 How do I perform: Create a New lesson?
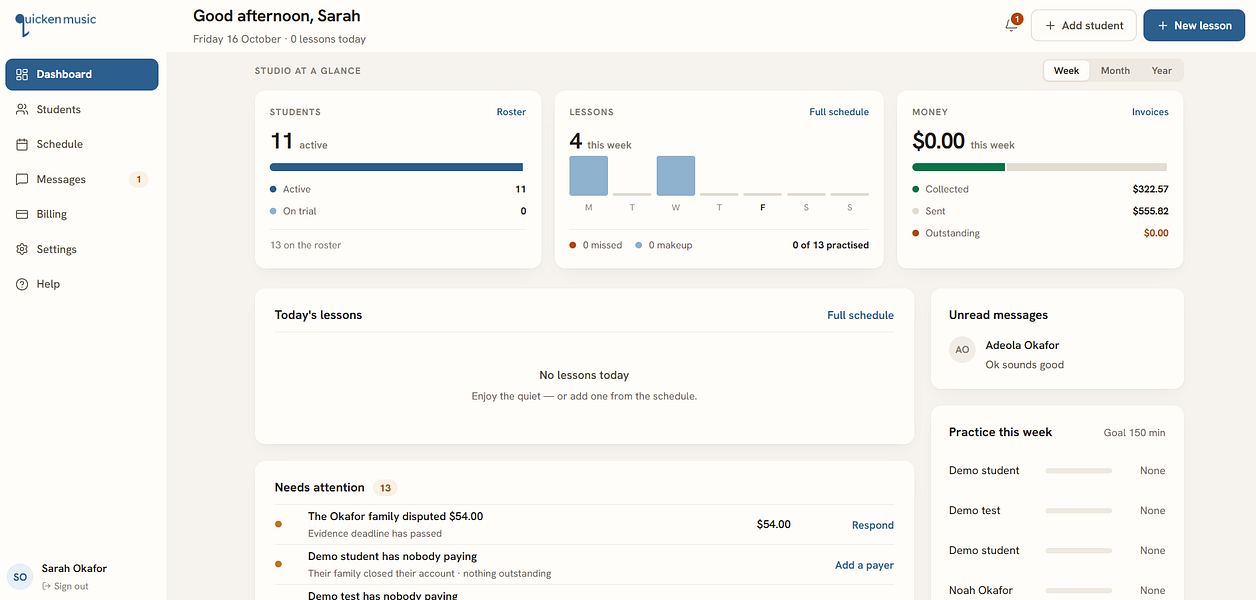click(1194, 26)
